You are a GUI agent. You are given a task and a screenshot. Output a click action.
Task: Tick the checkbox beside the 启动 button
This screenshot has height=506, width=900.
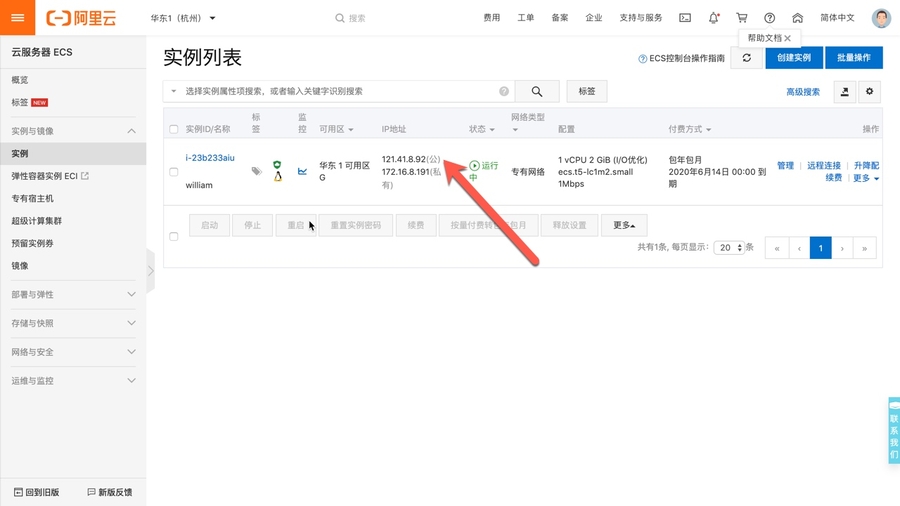174,236
